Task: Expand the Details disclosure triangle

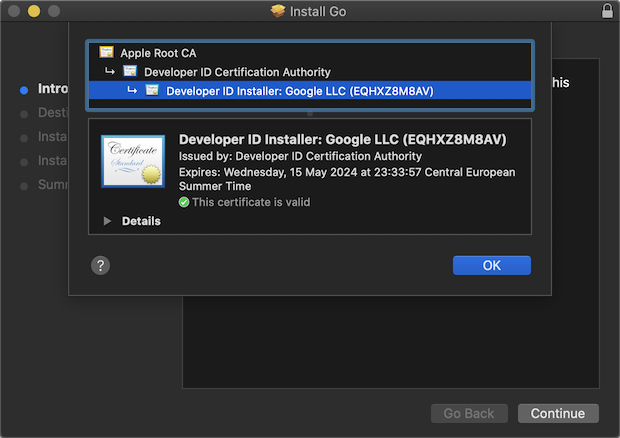Action: [x=107, y=221]
